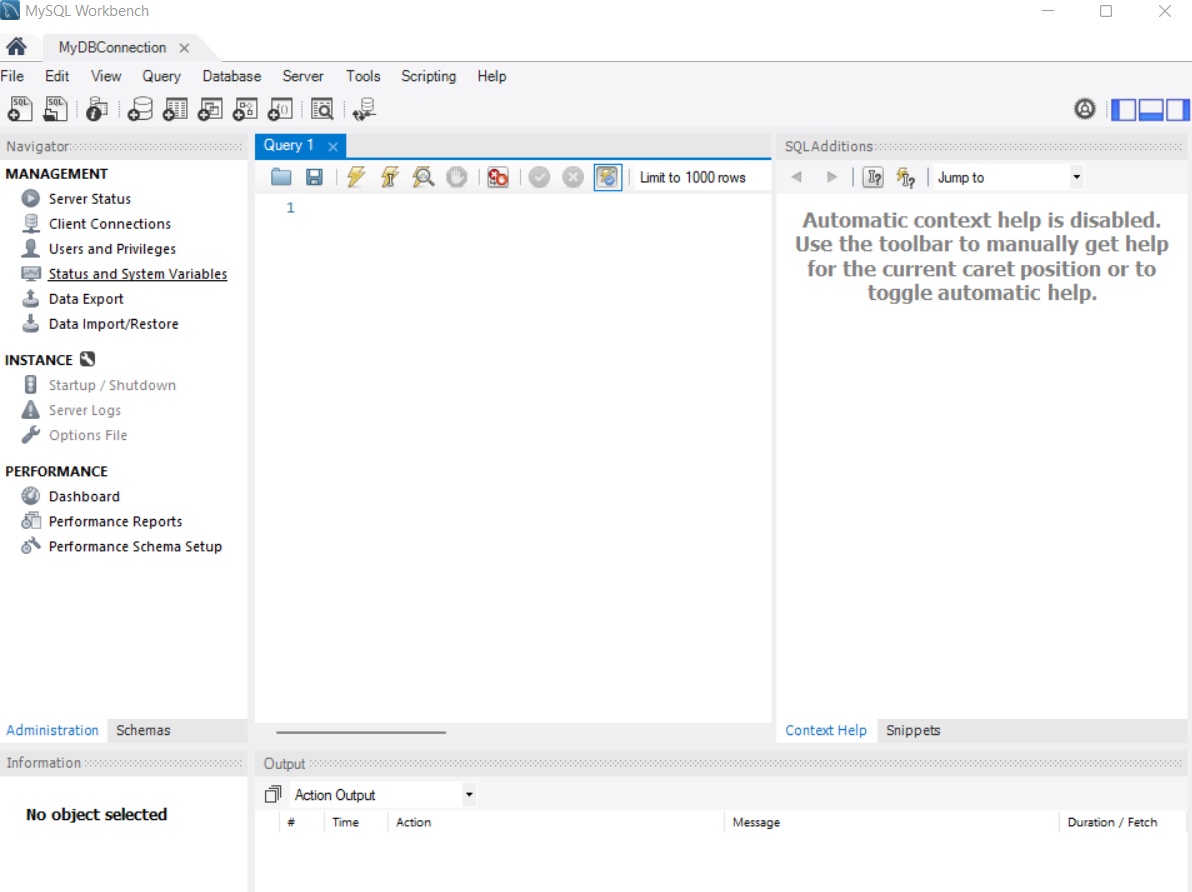Open Users and Privileges
Screen dimensions: 1192x892
pos(112,249)
